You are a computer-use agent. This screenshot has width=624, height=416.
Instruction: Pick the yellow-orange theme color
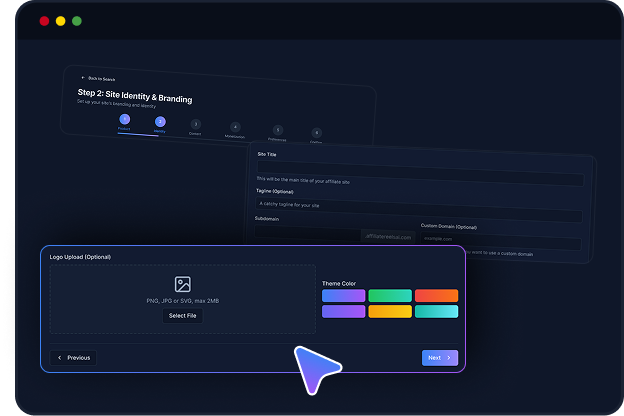[389, 312]
